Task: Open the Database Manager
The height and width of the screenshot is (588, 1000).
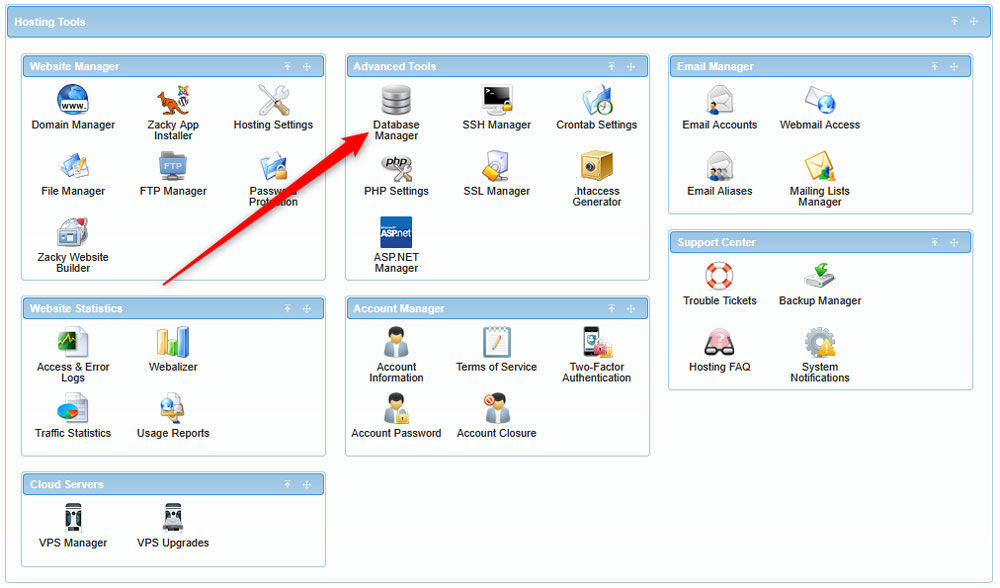Action: (x=396, y=108)
